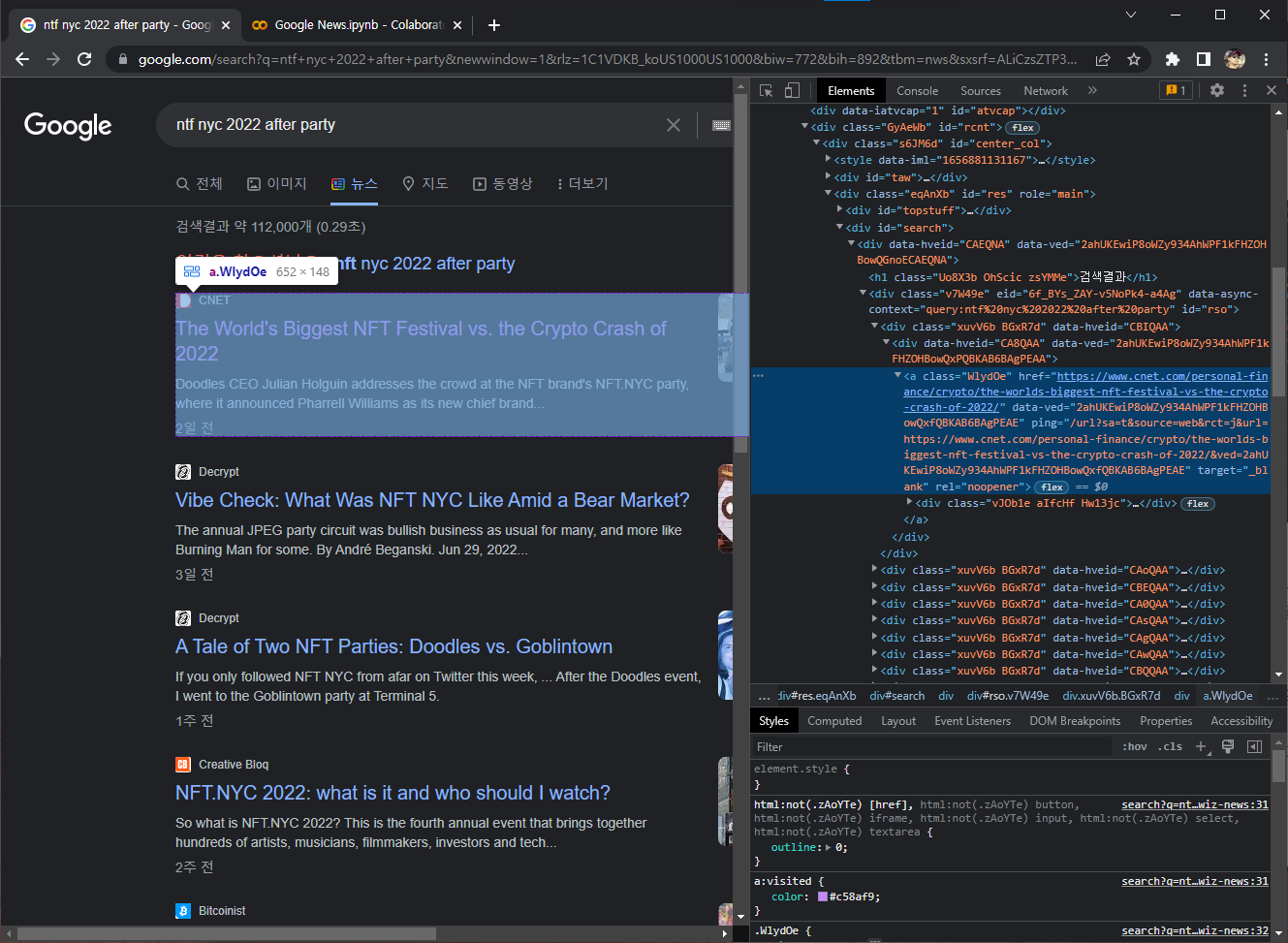Viewport: 1288px width, 943px height.
Task: Open Chrome profile avatar
Action: 1235,59
